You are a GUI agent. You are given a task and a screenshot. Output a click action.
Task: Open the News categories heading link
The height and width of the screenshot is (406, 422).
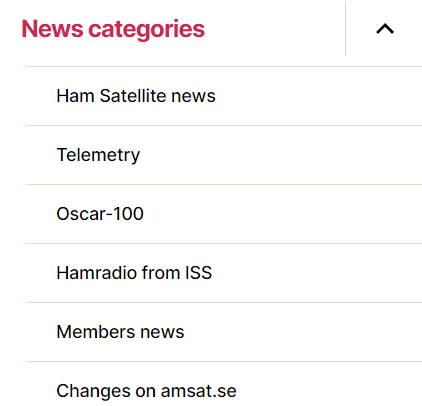point(113,29)
